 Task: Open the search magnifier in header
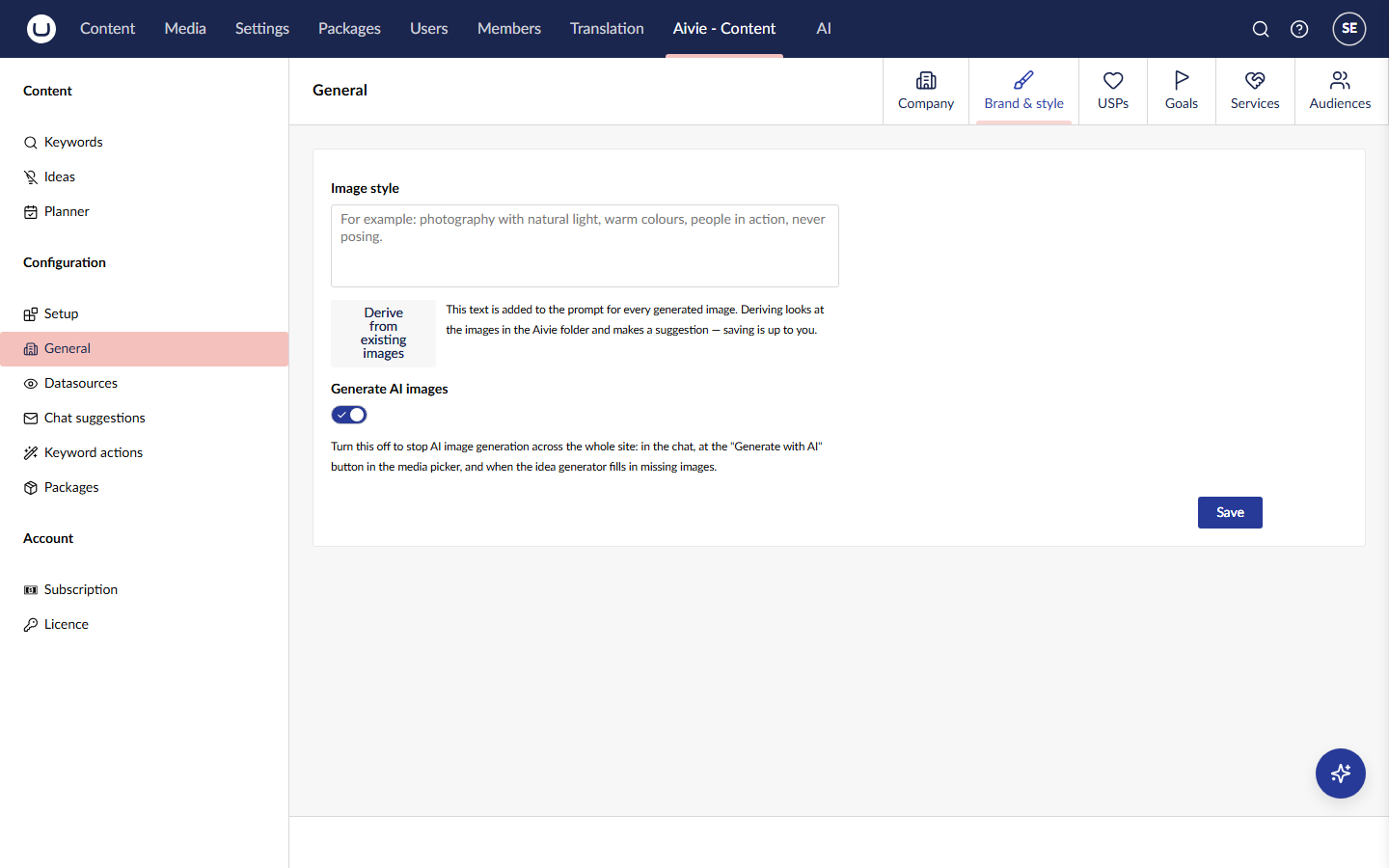1261,29
